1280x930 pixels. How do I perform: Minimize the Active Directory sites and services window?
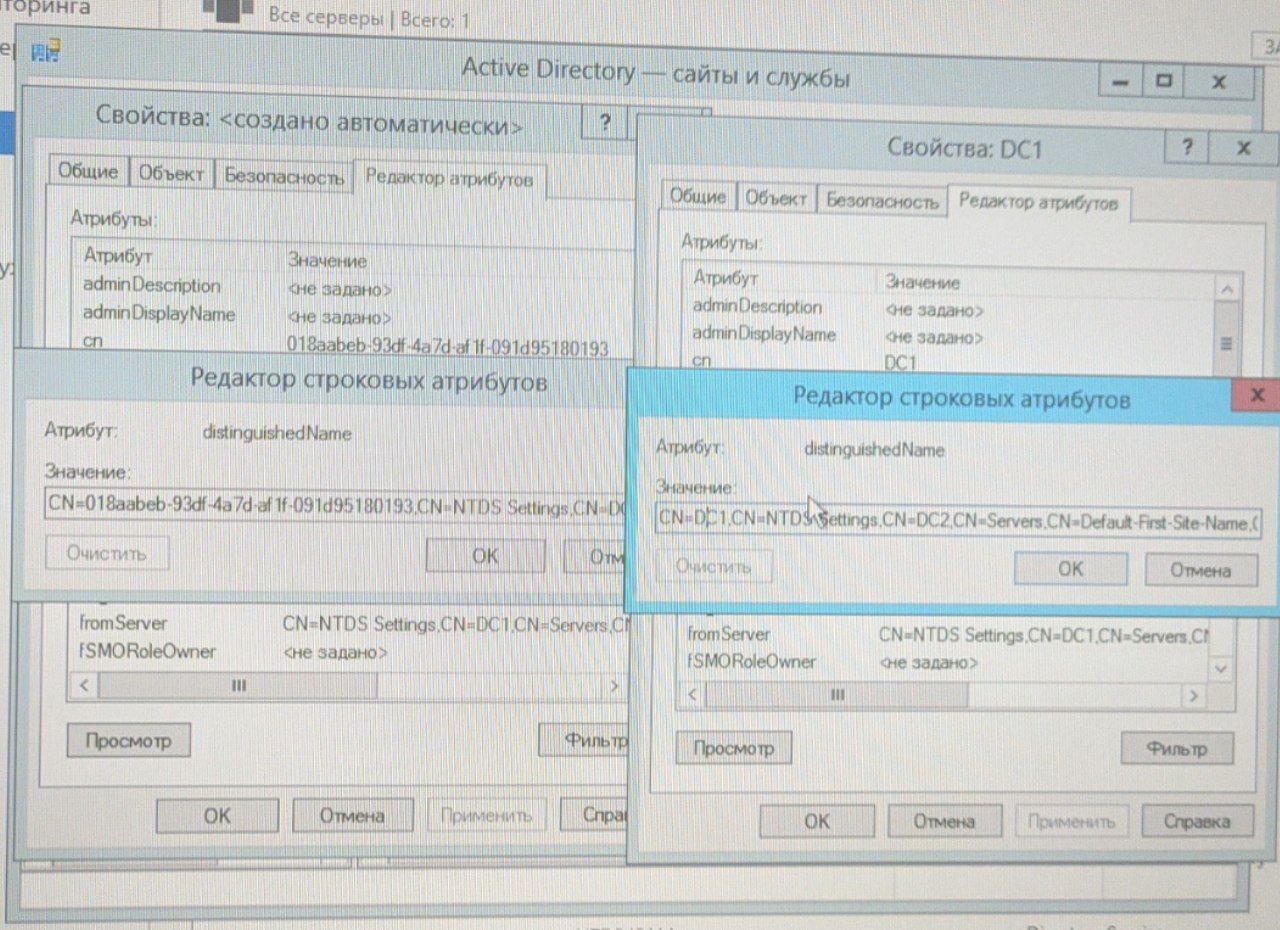point(1122,82)
